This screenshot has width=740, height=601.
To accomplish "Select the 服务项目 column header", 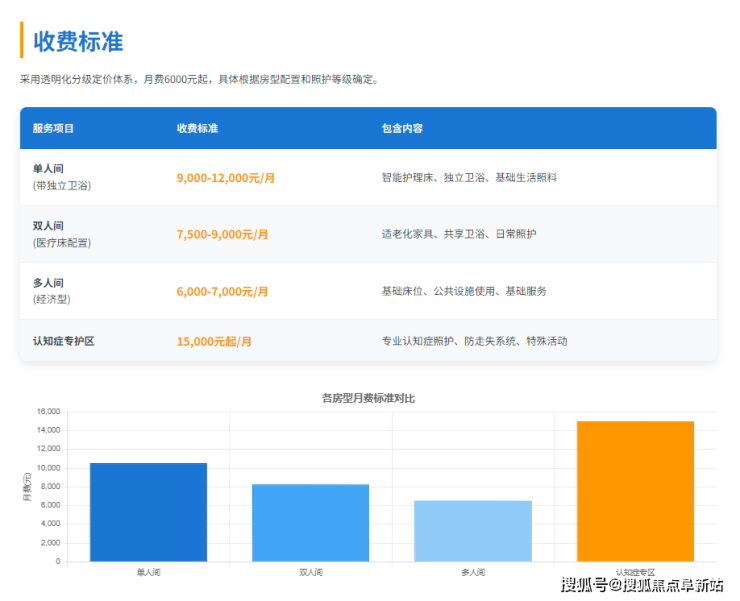I will (53, 129).
